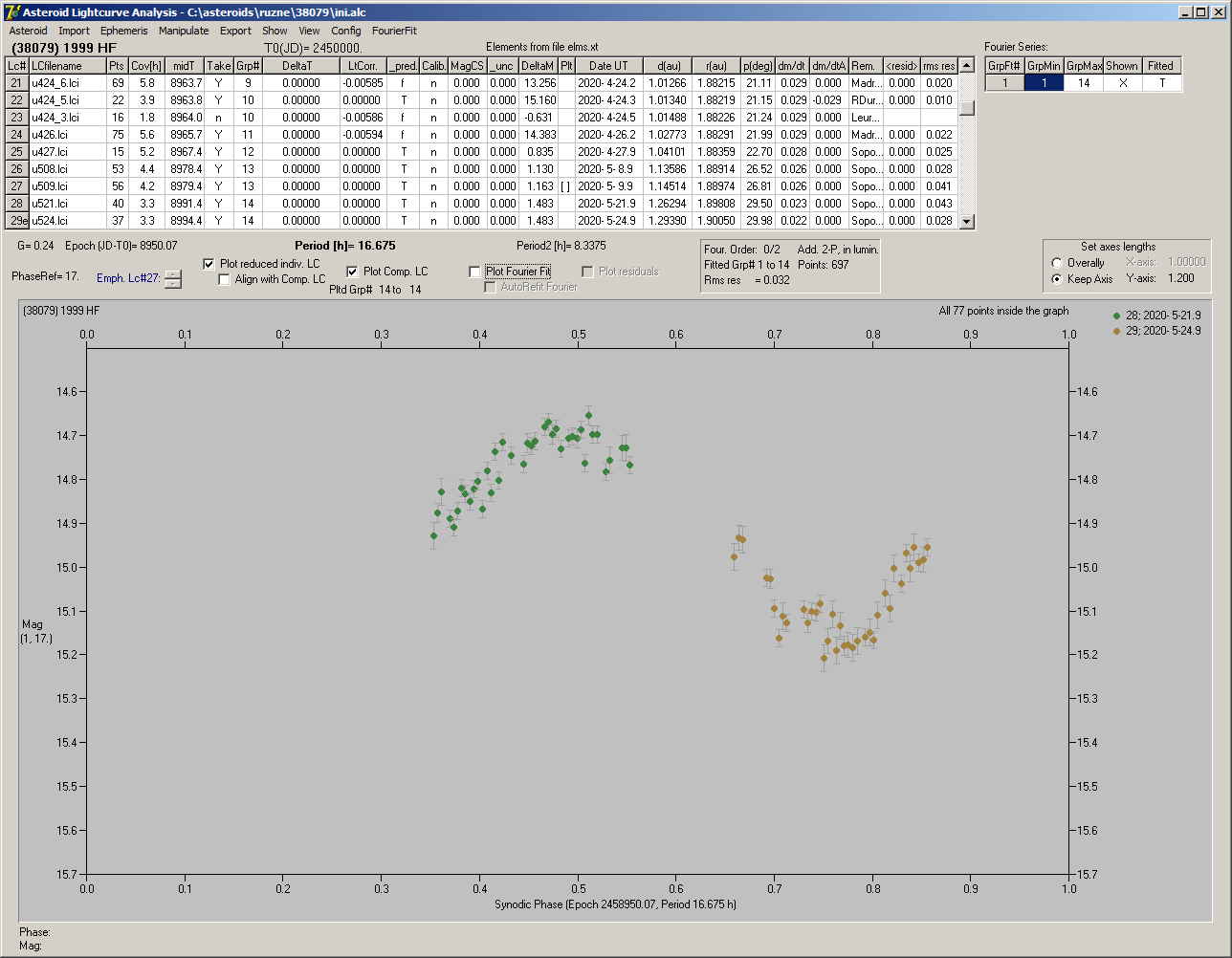The height and width of the screenshot is (958, 1232).
Task: Click the Epoch (JD-T0)= 8950.07 text
Action: click(x=121, y=246)
